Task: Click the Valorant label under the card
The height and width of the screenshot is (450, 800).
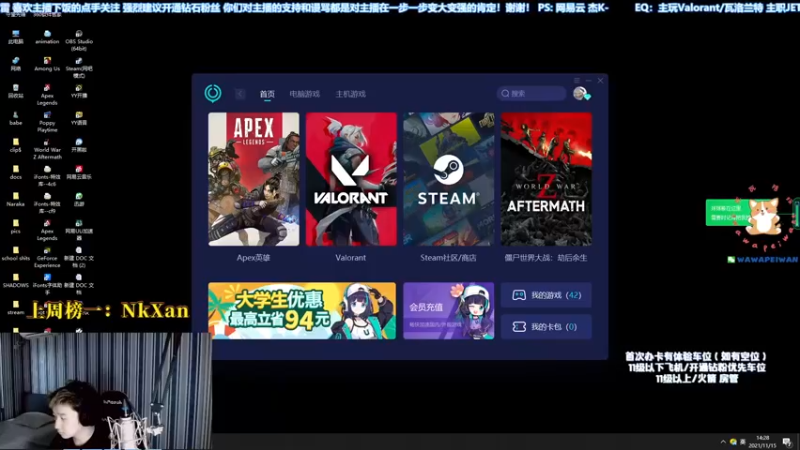Action: pos(351,258)
